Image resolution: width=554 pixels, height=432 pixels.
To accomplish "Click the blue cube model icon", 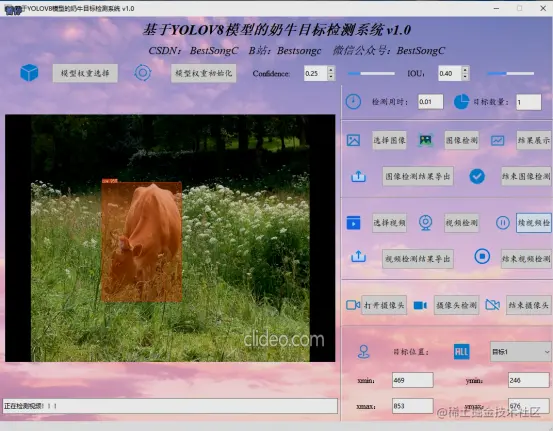I will click(29, 73).
